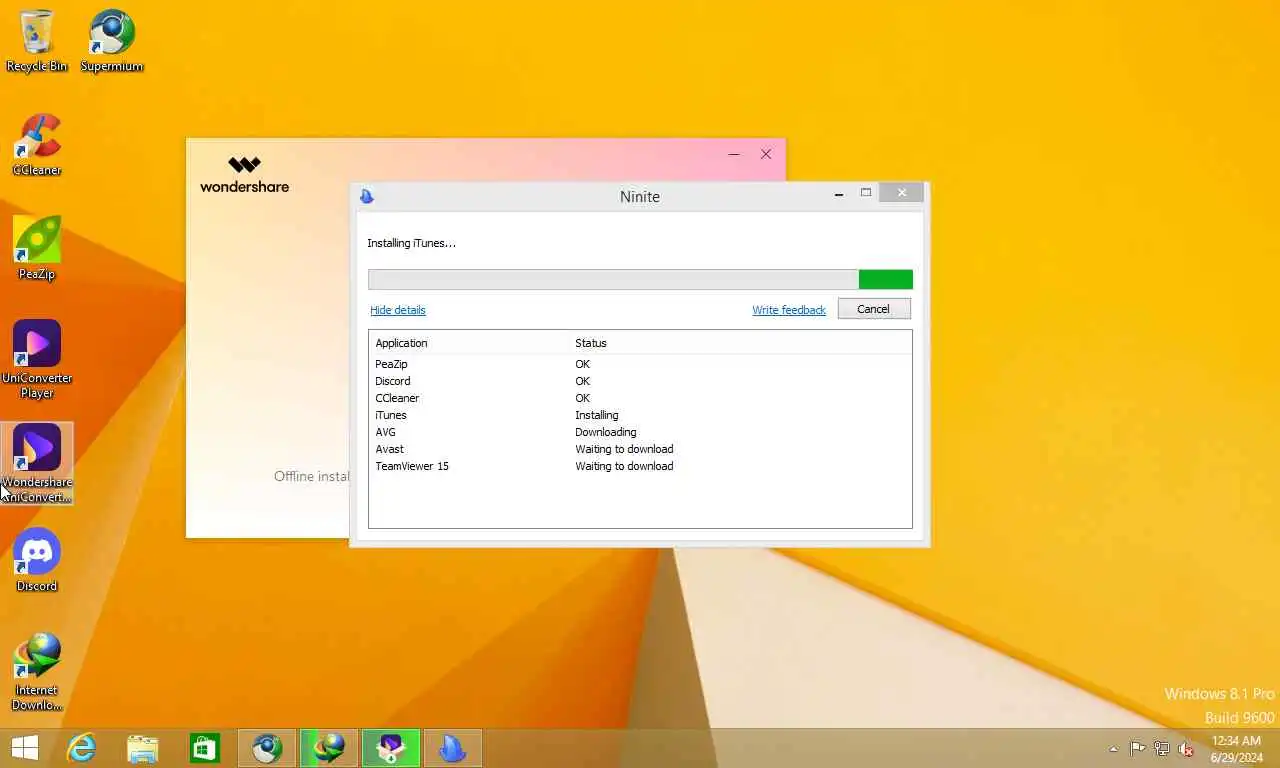
Task: Cancel the Ninite installation
Action: coord(874,309)
